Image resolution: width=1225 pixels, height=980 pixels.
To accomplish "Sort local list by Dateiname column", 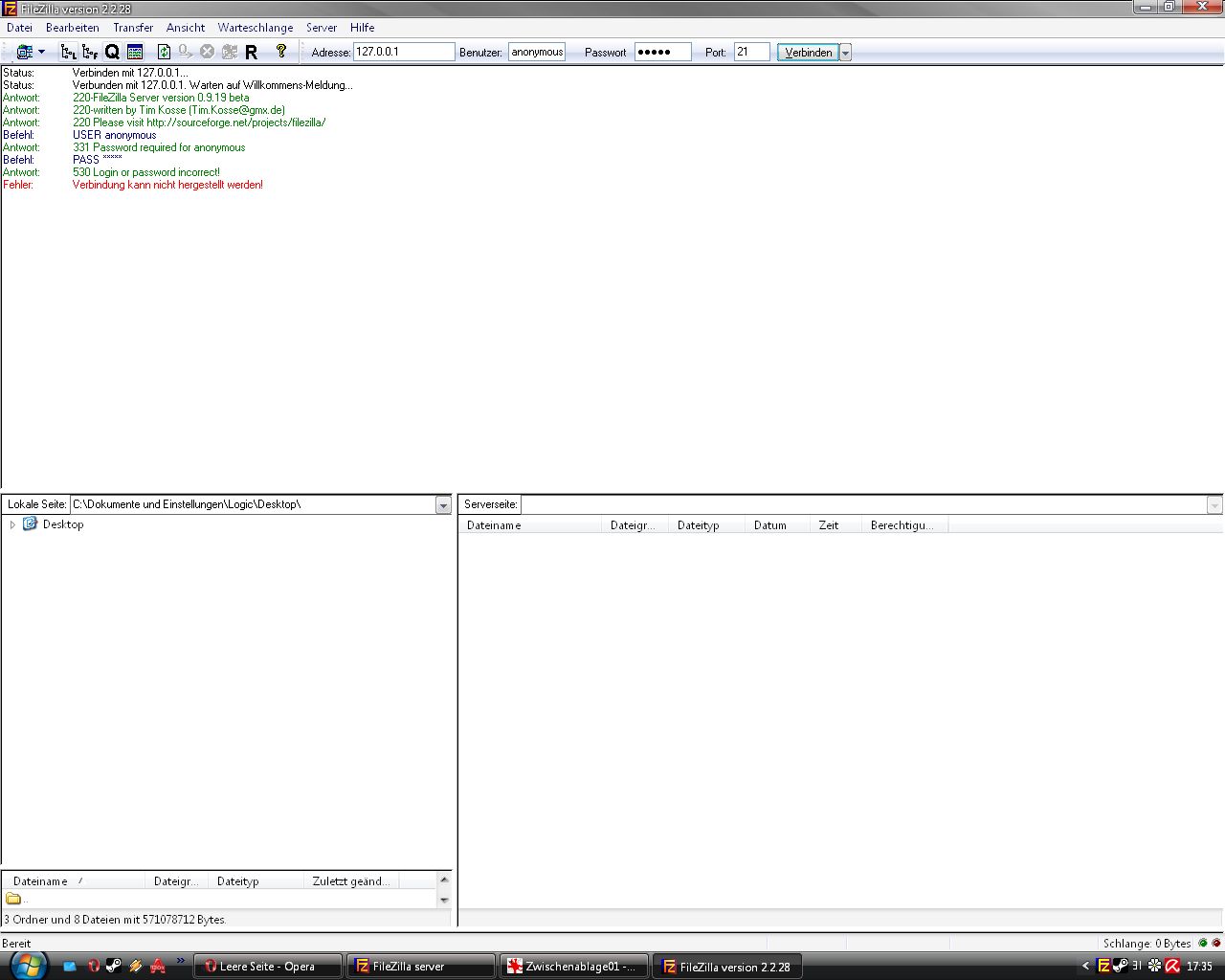I will pyautogui.click(x=74, y=881).
